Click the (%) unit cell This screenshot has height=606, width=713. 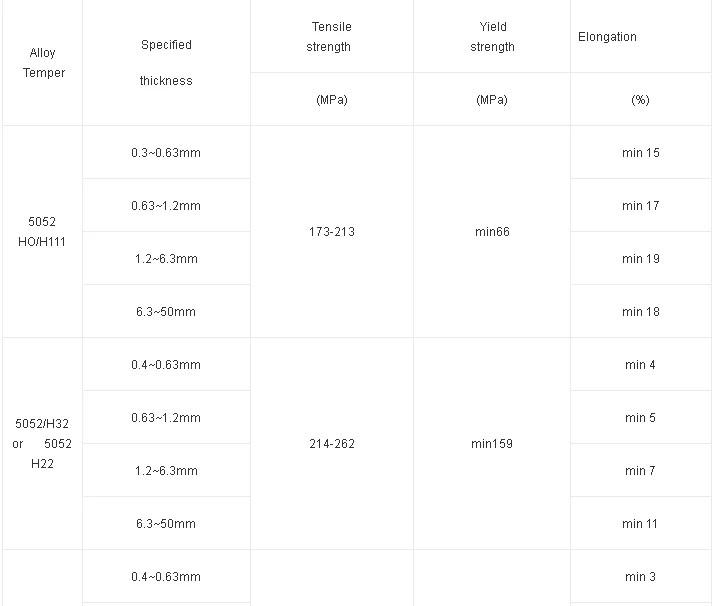click(640, 100)
